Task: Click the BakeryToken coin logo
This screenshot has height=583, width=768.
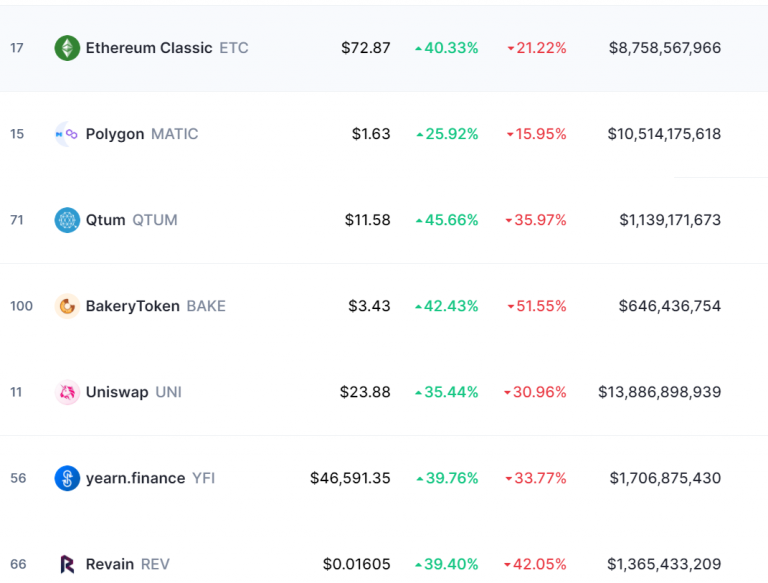Action: click(x=67, y=306)
